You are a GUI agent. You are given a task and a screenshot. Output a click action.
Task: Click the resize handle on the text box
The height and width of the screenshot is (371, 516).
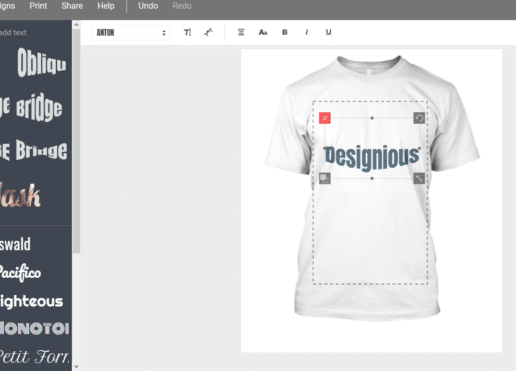click(x=419, y=178)
